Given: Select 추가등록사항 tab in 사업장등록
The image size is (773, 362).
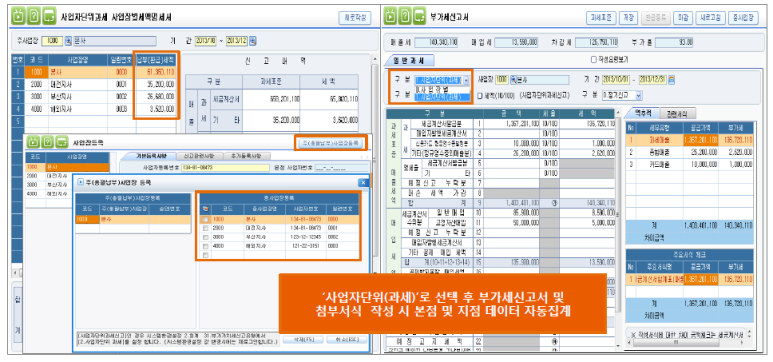Looking at the screenshot, I should [x=246, y=156].
